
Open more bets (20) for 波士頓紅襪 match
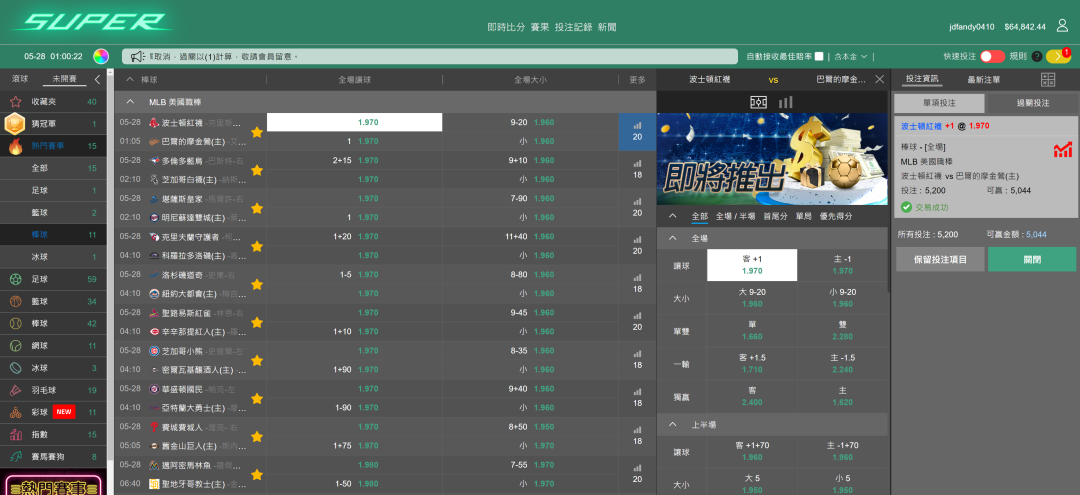(x=637, y=131)
